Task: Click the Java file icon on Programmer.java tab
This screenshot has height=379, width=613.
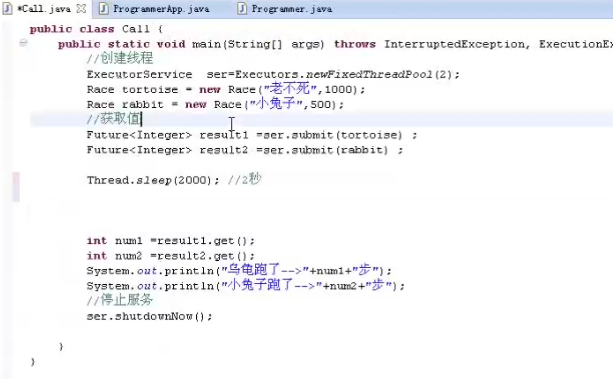Action: [242, 9]
